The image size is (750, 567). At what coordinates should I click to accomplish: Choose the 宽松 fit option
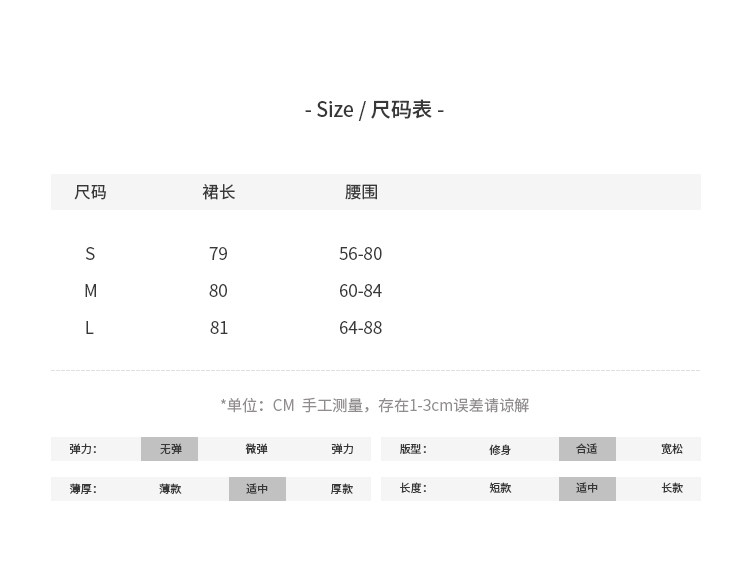[672, 450]
